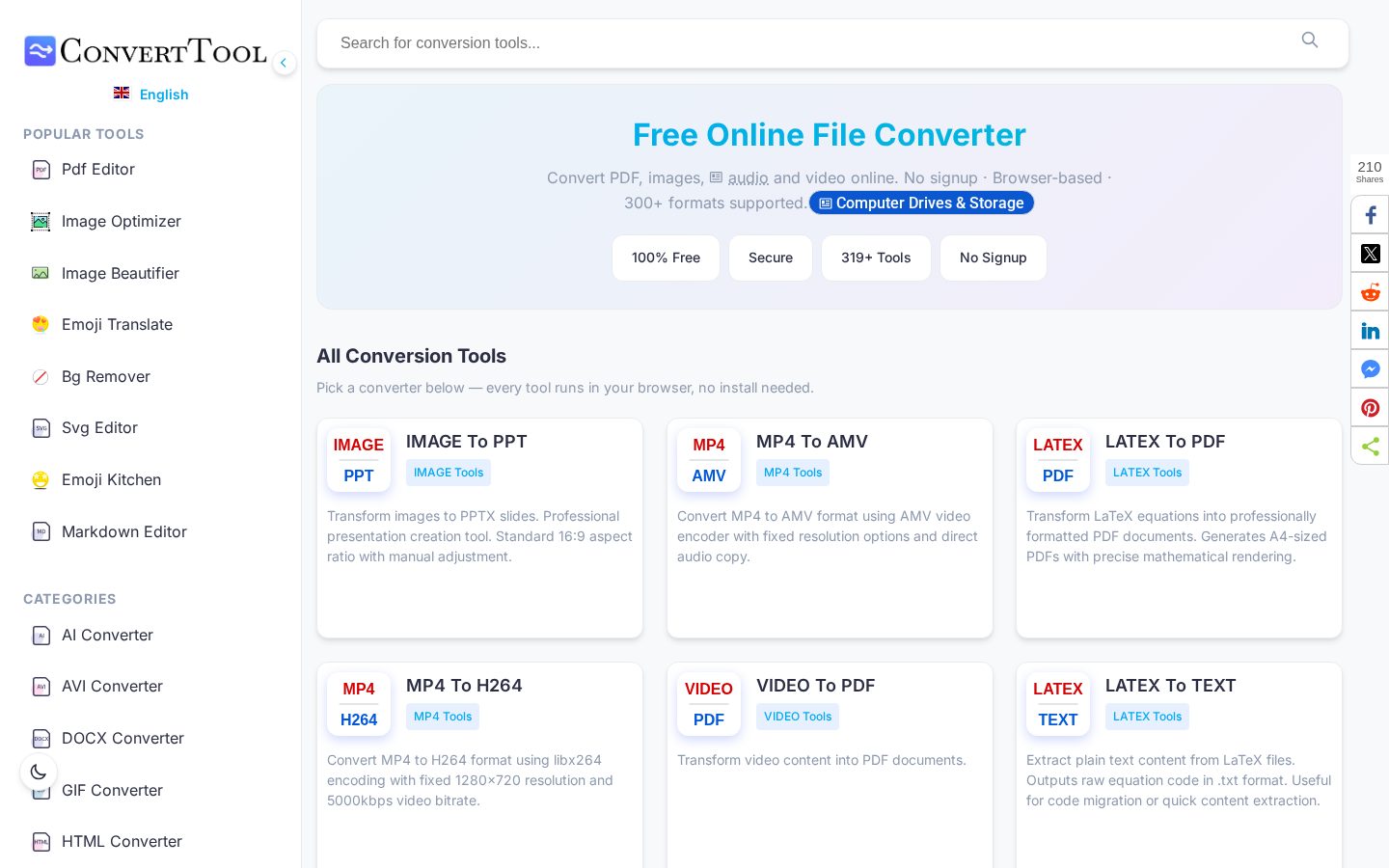The height and width of the screenshot is (868, 1389).
Task: Click the Computer Drives & Storage badge
Action: pyautogui.click(x=921, y=203)
